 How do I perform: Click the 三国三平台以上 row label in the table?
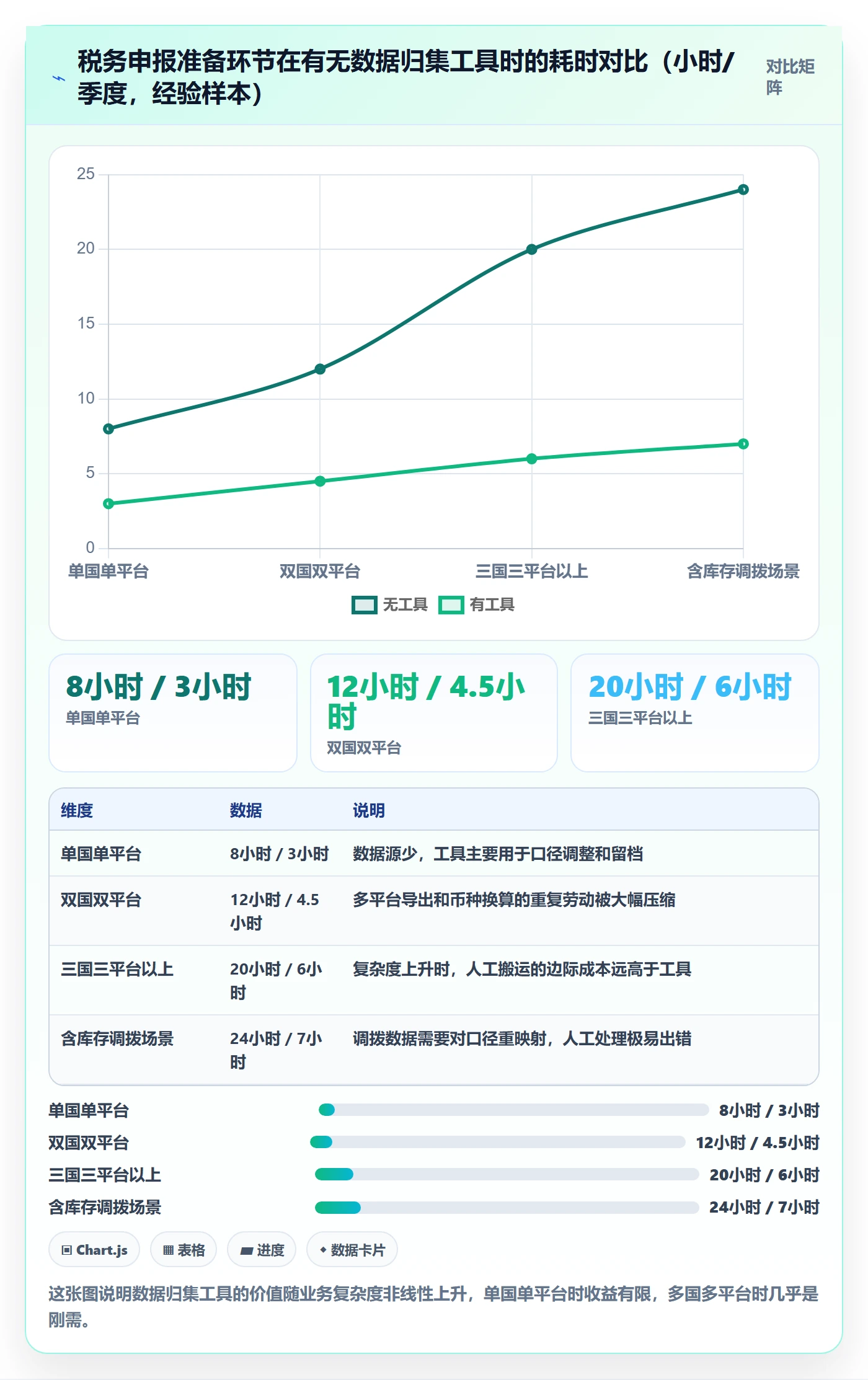(117, 969)
